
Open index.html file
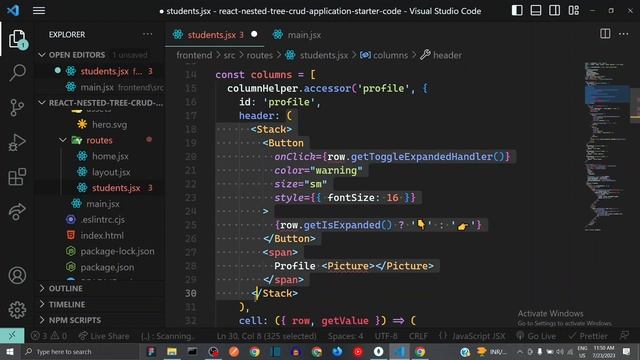pos(101,236)
